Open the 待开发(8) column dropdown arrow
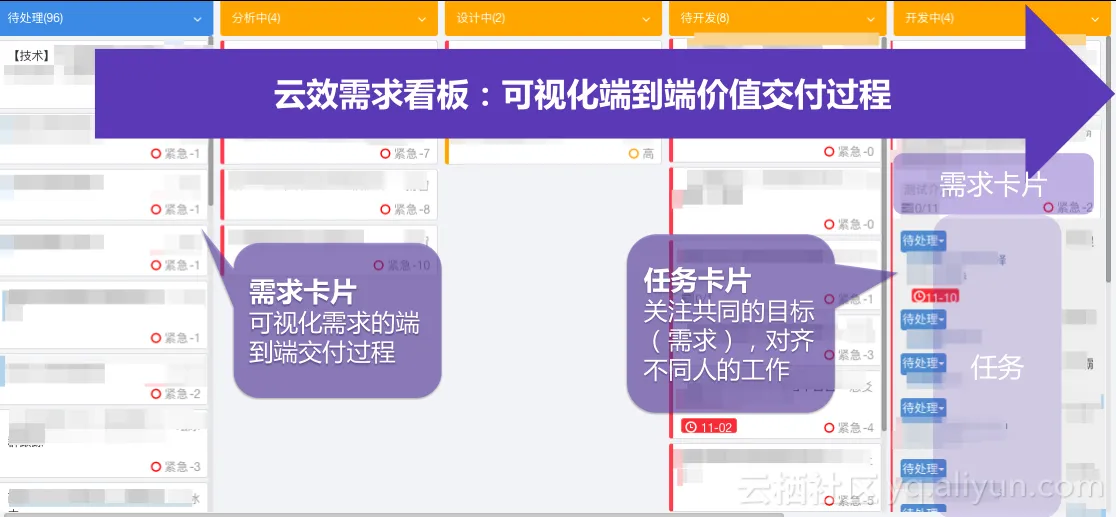The height and width of the screenshot is (517, 1116). tap(870, 19)
